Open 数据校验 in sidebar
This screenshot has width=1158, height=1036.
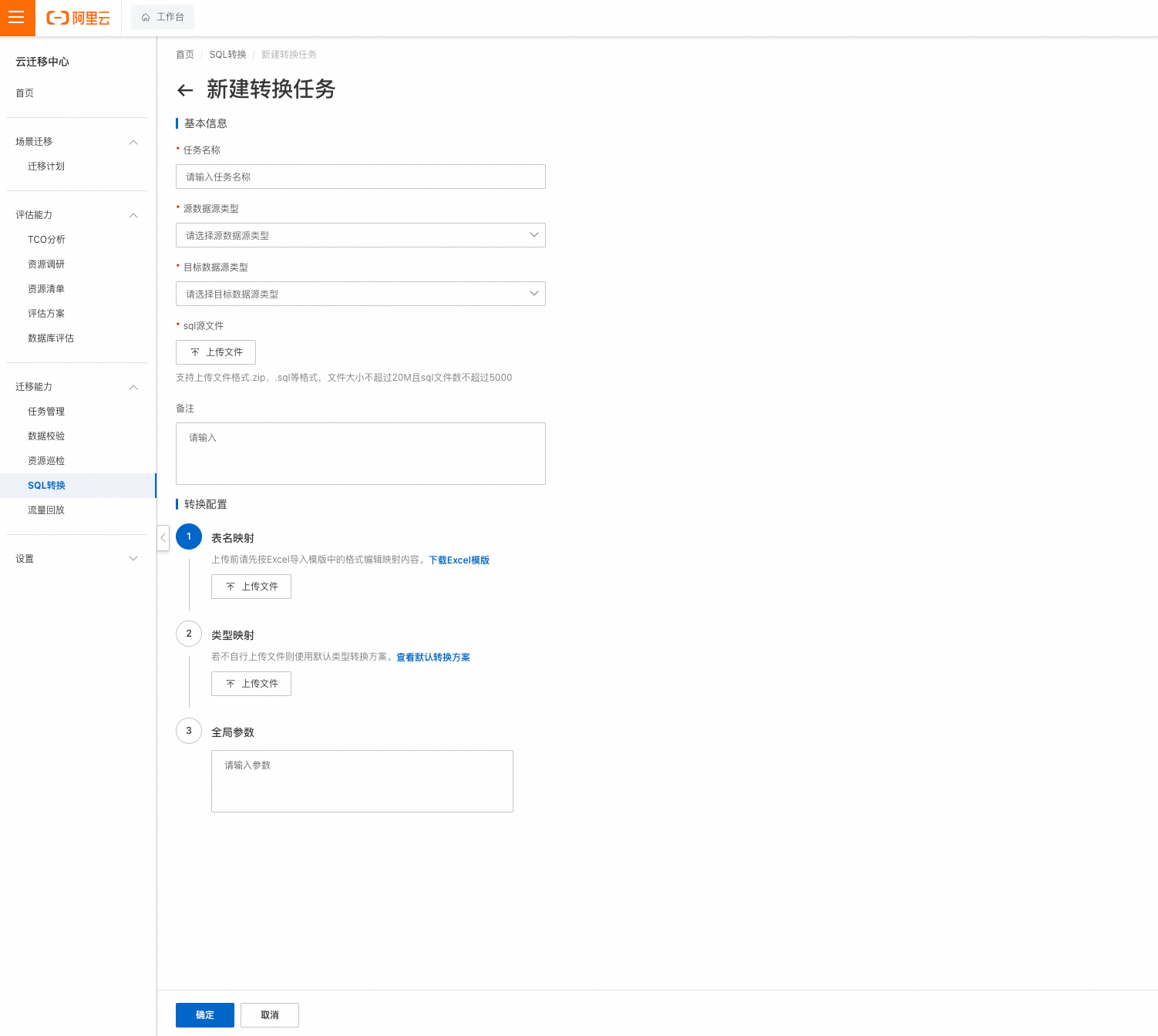pyautogui.click(x=46, y=436)
